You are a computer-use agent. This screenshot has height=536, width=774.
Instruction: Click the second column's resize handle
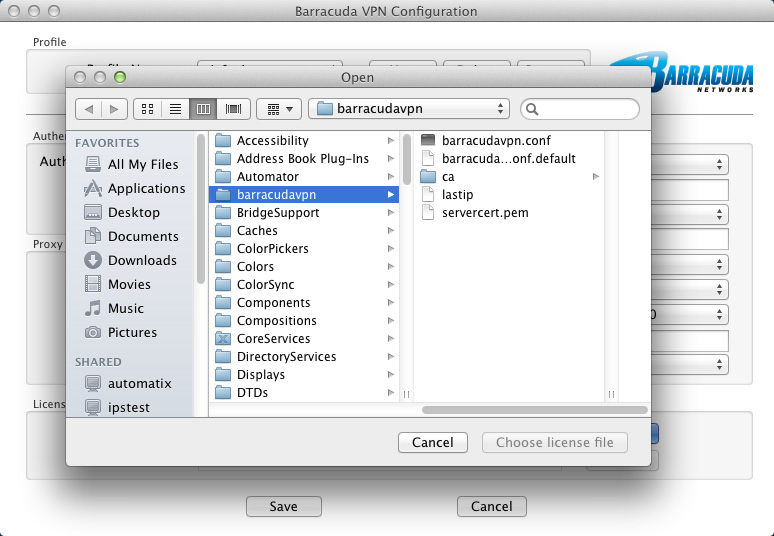point(612,394)
